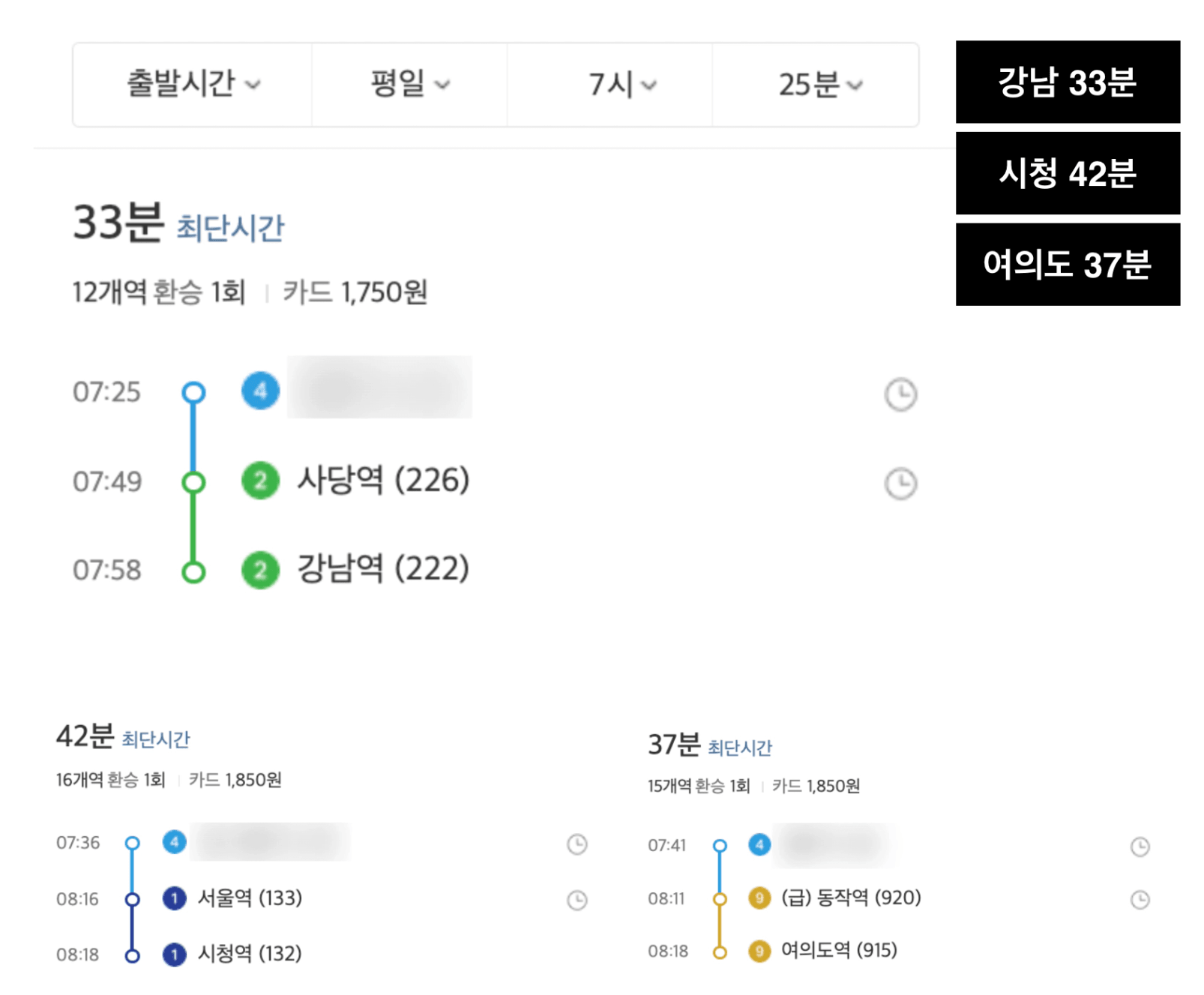Click the line 2 badge beside 강남역 (222)

(260, 570)
